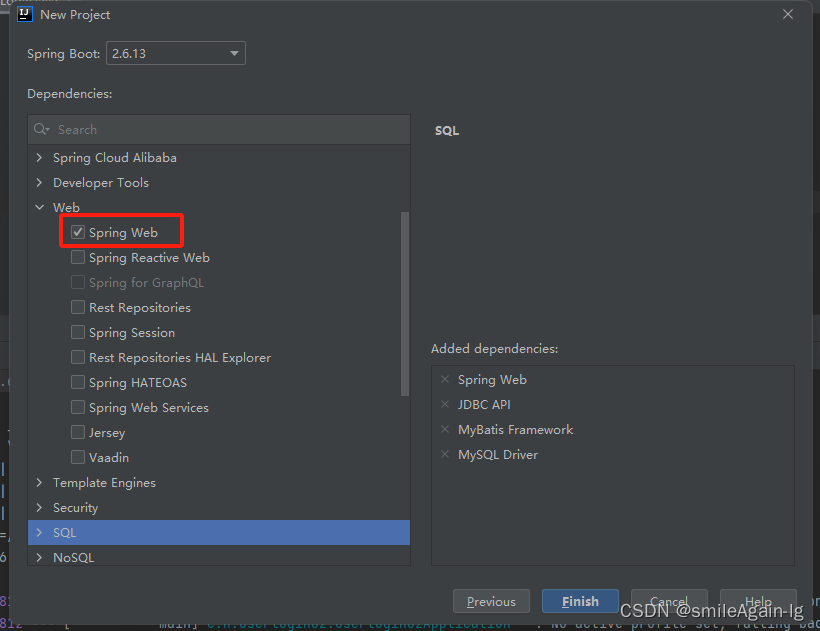
Task: Enable Spring HATEOAS dependency
Action: click(x=78, y=383)
